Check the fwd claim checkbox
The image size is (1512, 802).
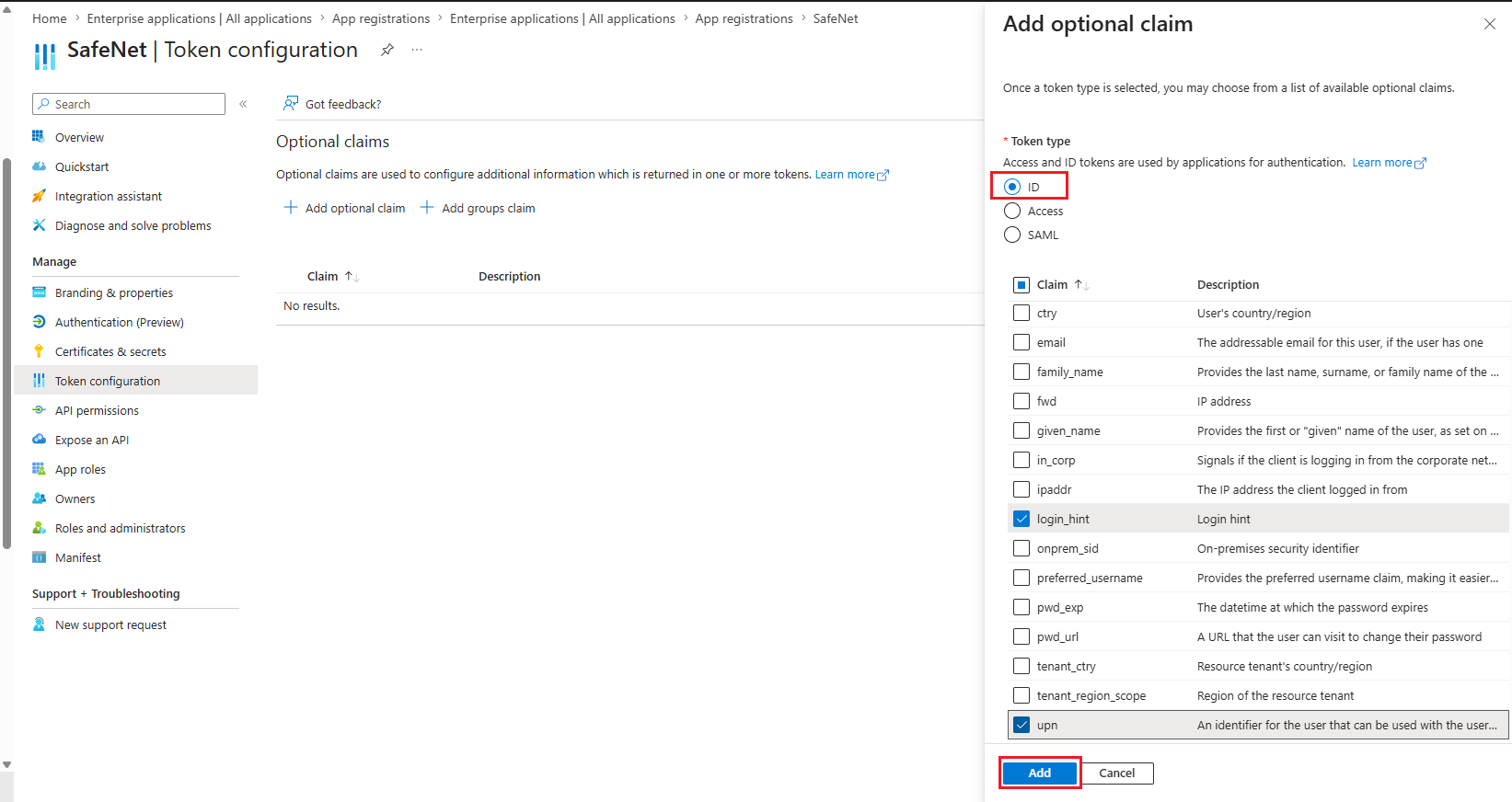pyautogui.click(x=1021, y=401)
